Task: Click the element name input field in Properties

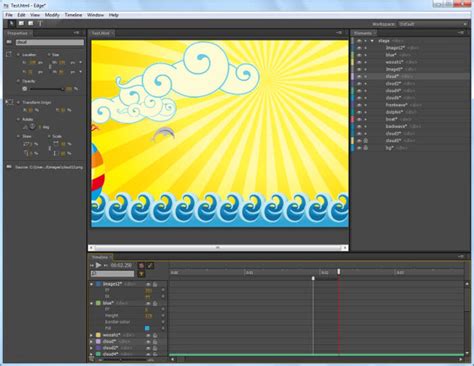Action: click(50, 42)
